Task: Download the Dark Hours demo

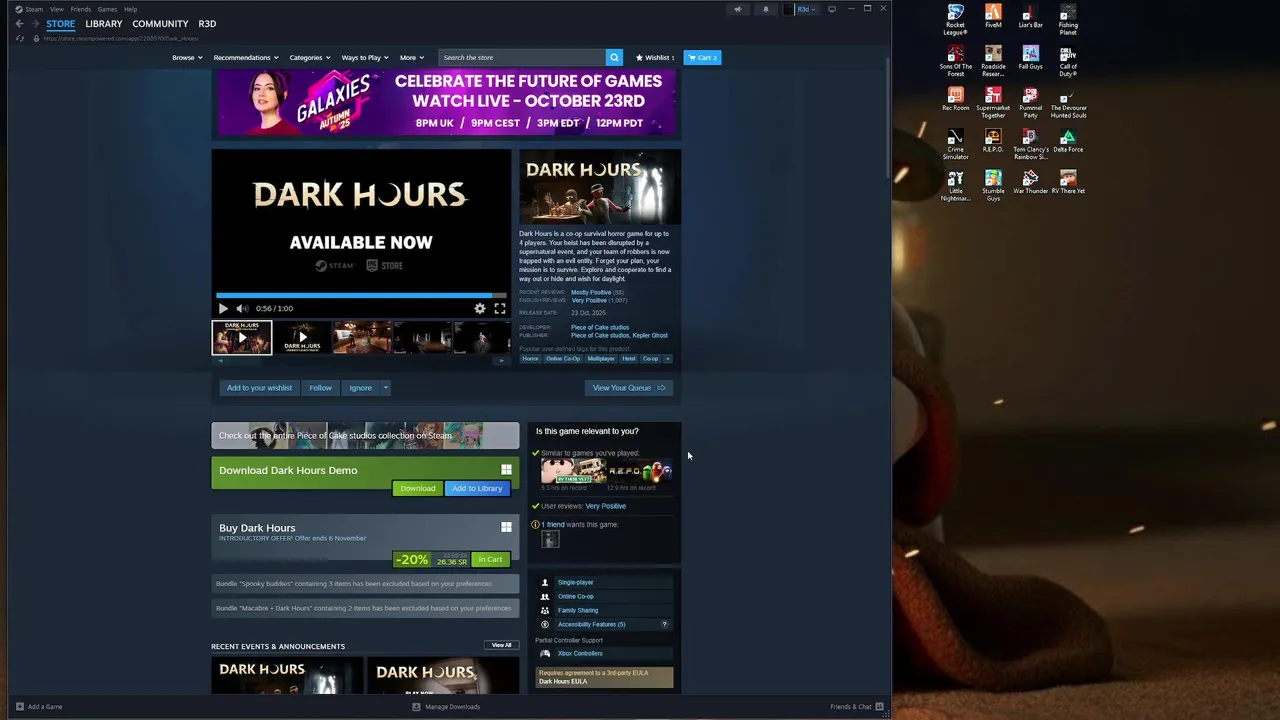Action: 418,489
